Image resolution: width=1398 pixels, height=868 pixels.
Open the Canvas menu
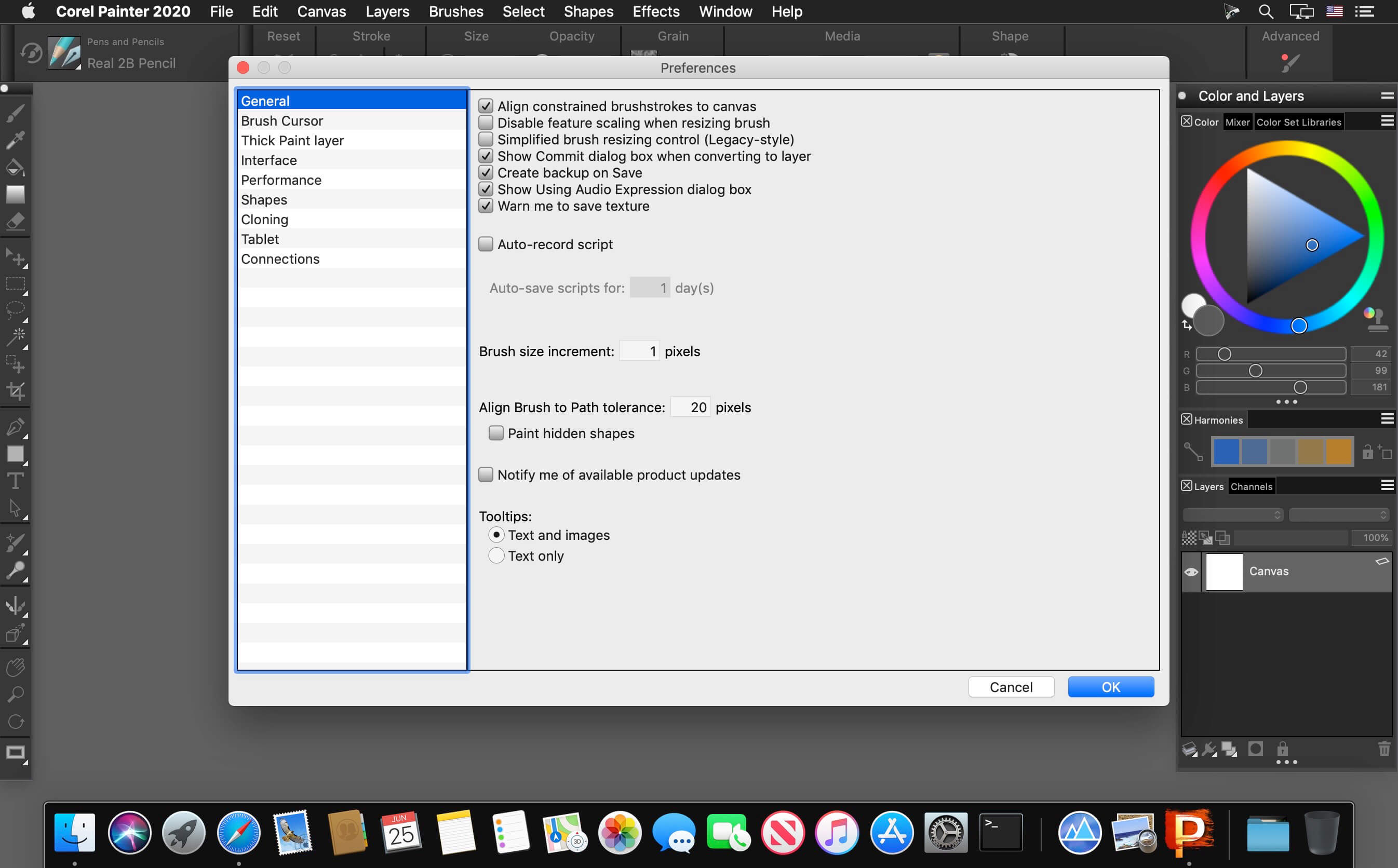point(321,11)
